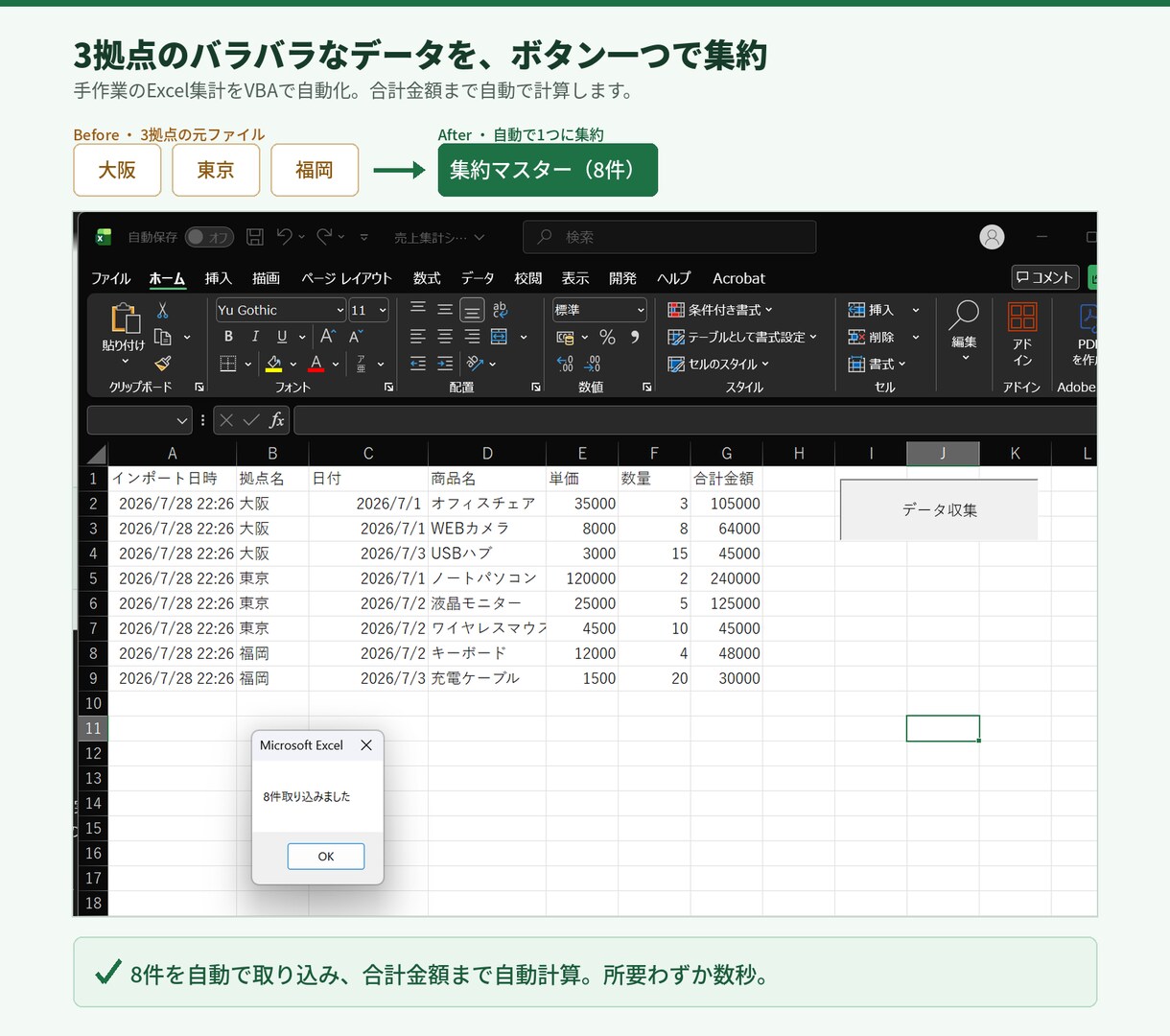Toggle Center horizontal alignment
Image resolution: width=1170 pixels, height=1036 pixels.
pos(445,337)
